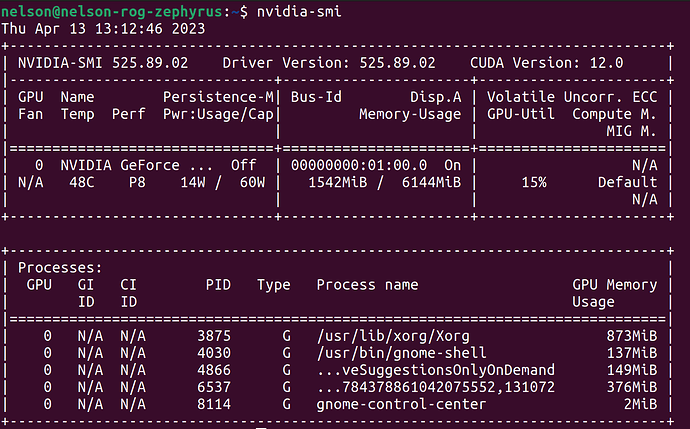Screen dimensions: 690x429
Task: Click the Process name column header
Action: [x=367, y=285]
